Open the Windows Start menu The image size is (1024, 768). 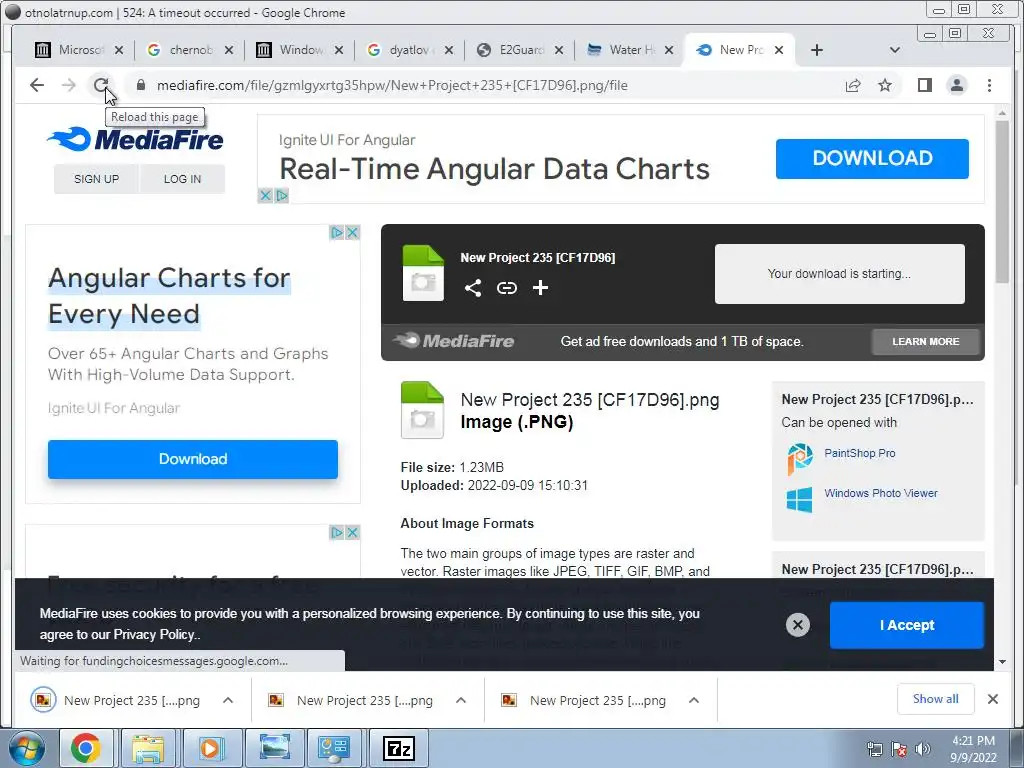click(26, 748)
